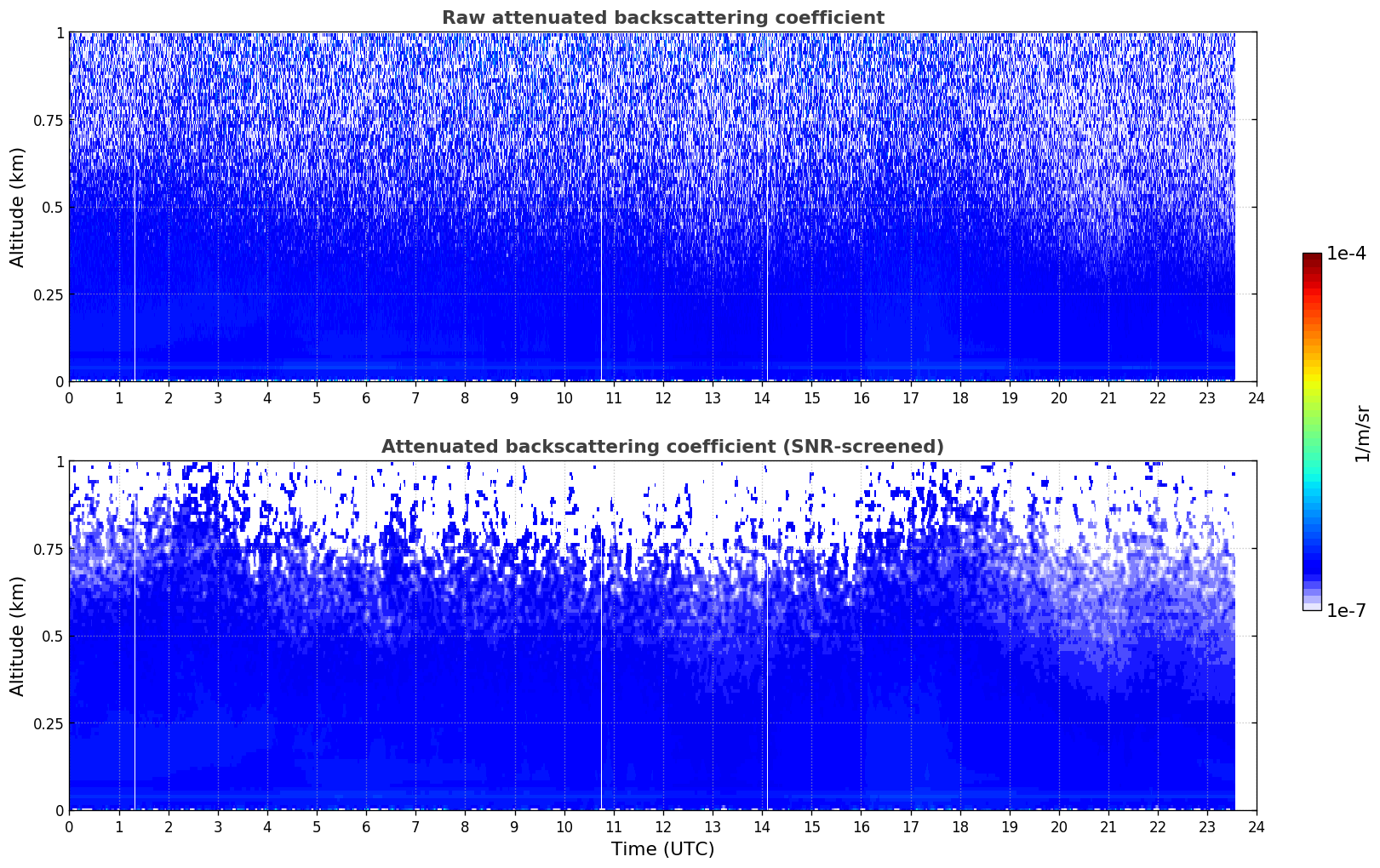Click the white data gap after 14 UTC in the raw plot

pyautogui.click(x=767, y=207)
